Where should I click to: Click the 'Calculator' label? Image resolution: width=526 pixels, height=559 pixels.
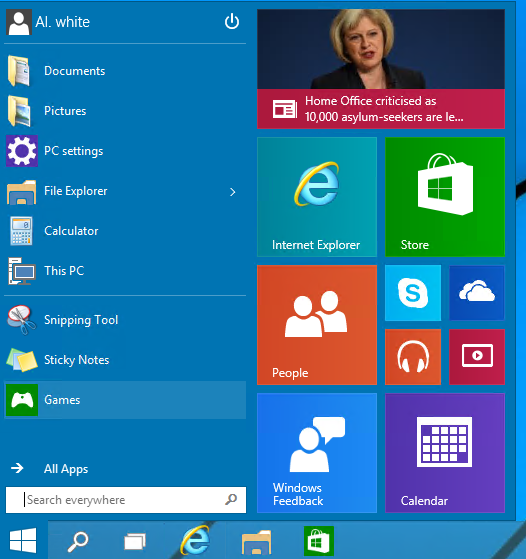coord(71,231)
